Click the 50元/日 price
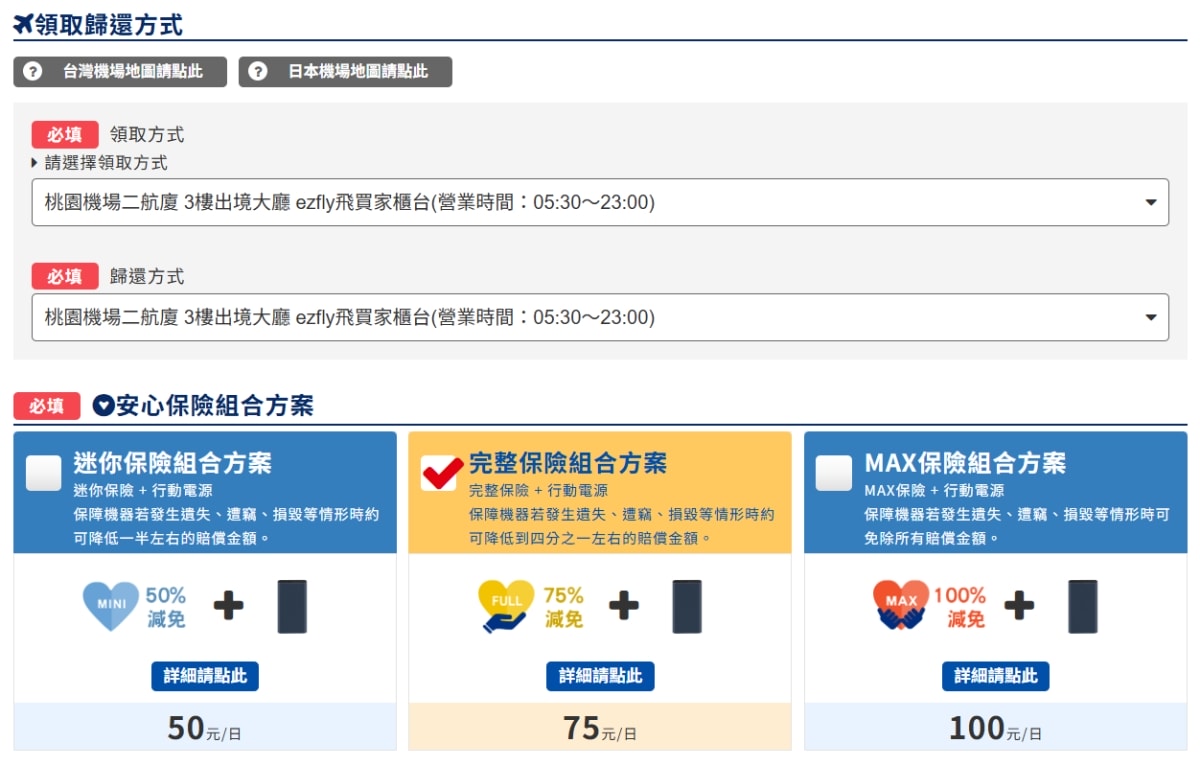Viewport: 1200px width, 766px height. [x=205, y=729]
